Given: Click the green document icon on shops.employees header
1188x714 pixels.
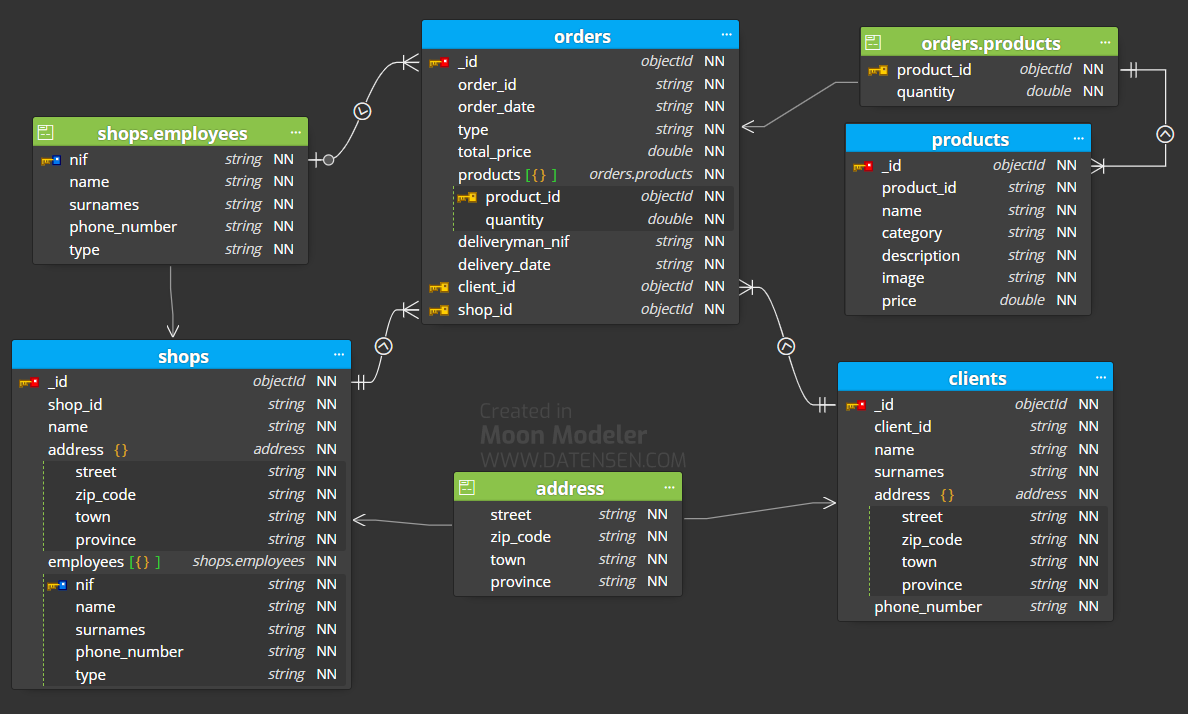Looking at the screenshot, I should coord(44,132).
